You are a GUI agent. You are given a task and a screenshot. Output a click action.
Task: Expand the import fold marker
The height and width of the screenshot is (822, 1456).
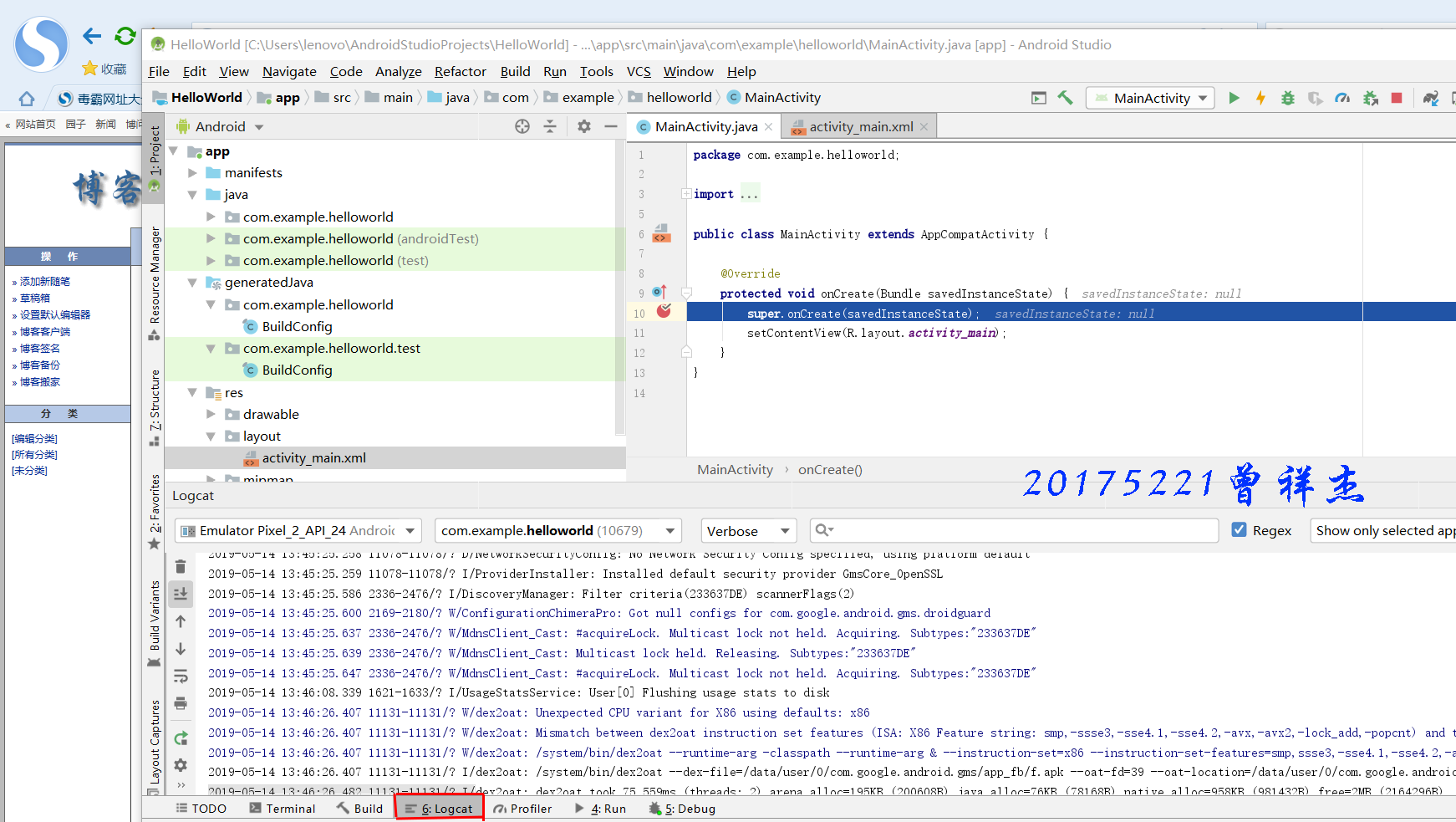coord(686,194)
